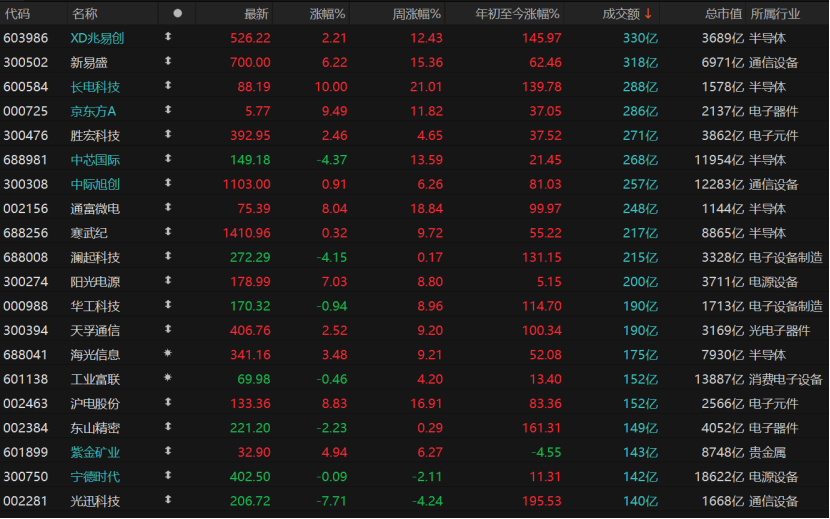Click the marker icon in 沪电股份 row
The width and height of the screenshot is (830, 519).
coord(168,402)
